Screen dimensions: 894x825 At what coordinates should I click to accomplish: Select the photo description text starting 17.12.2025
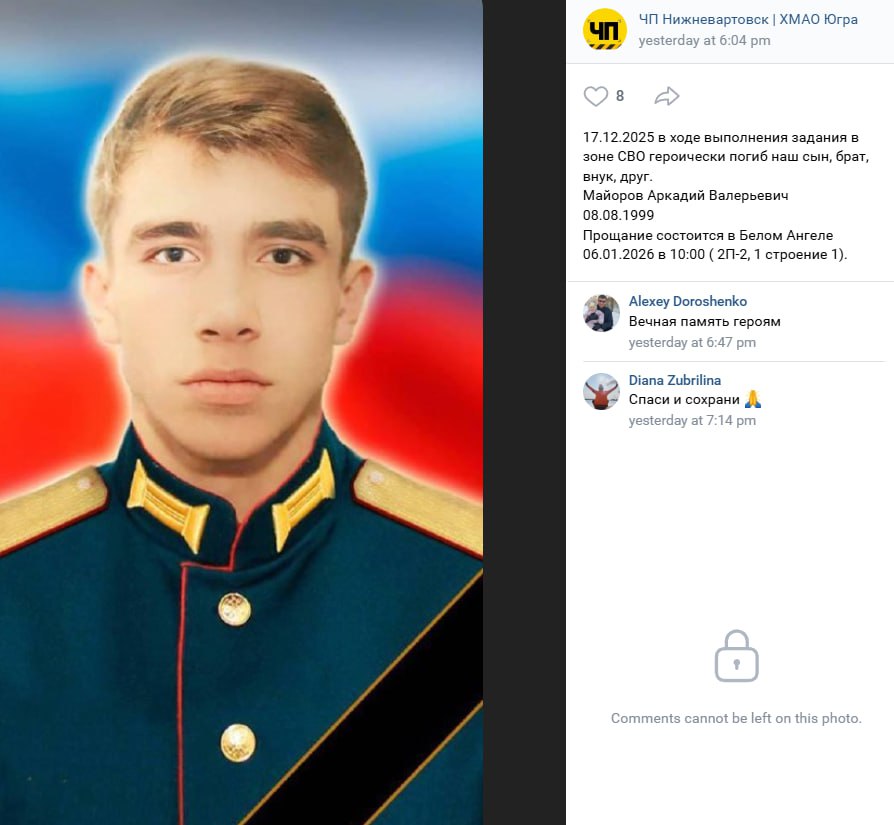(x=726, y=196)
